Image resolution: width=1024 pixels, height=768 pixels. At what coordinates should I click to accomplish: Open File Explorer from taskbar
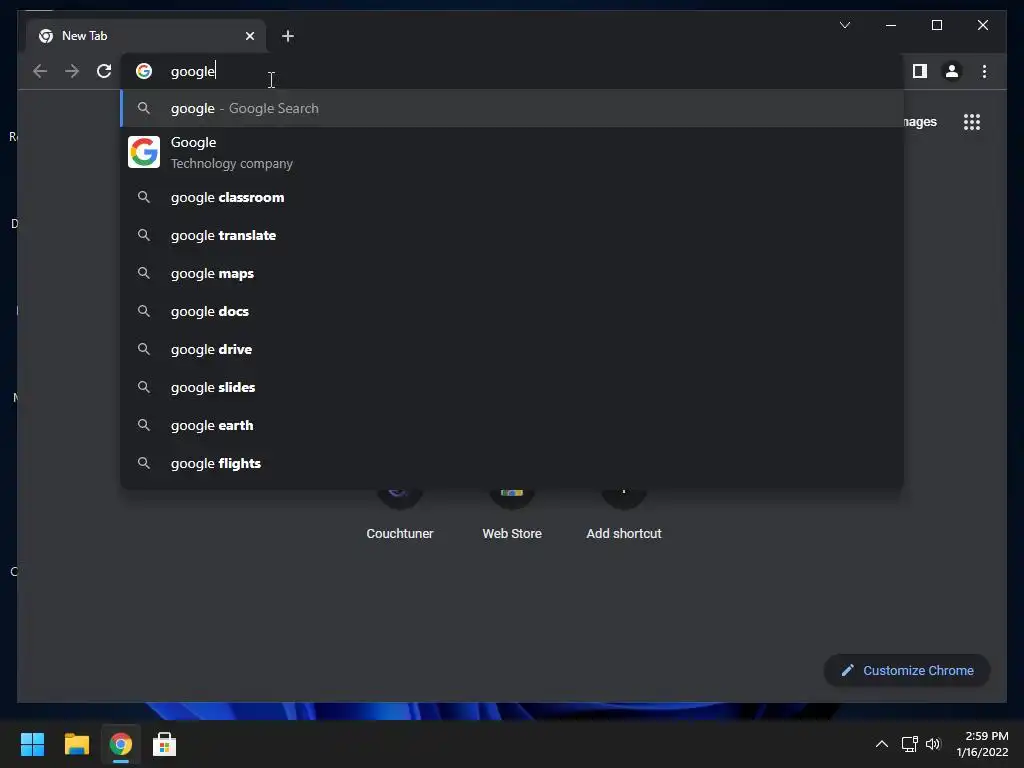pyautogui.click(x=76, y=744)
